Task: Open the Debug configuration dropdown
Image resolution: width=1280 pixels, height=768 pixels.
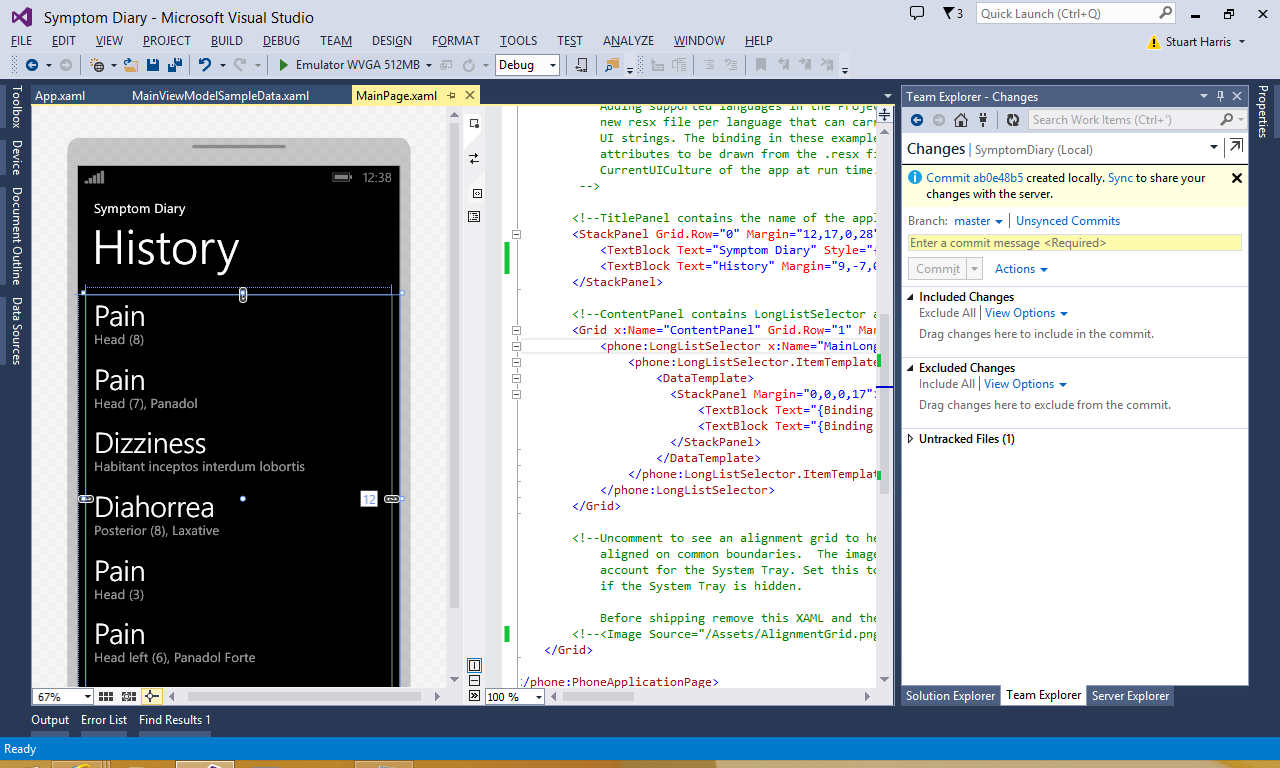Action: coord(527,65)
